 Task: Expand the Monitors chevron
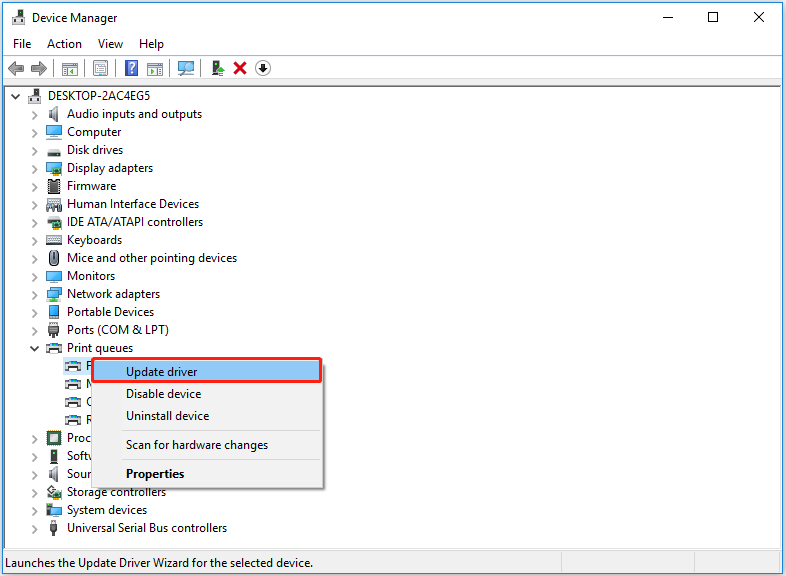point(34,277)
